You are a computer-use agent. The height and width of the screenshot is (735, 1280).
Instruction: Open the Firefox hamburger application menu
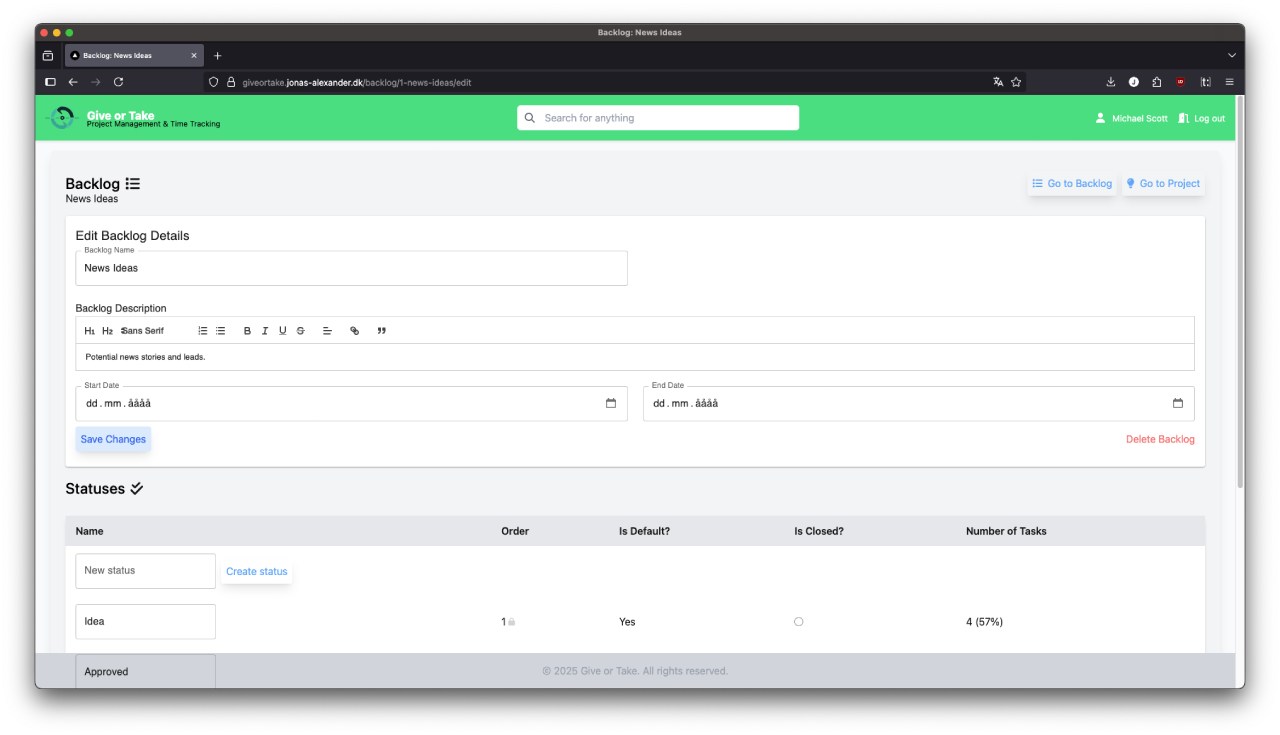[1229, 82]
